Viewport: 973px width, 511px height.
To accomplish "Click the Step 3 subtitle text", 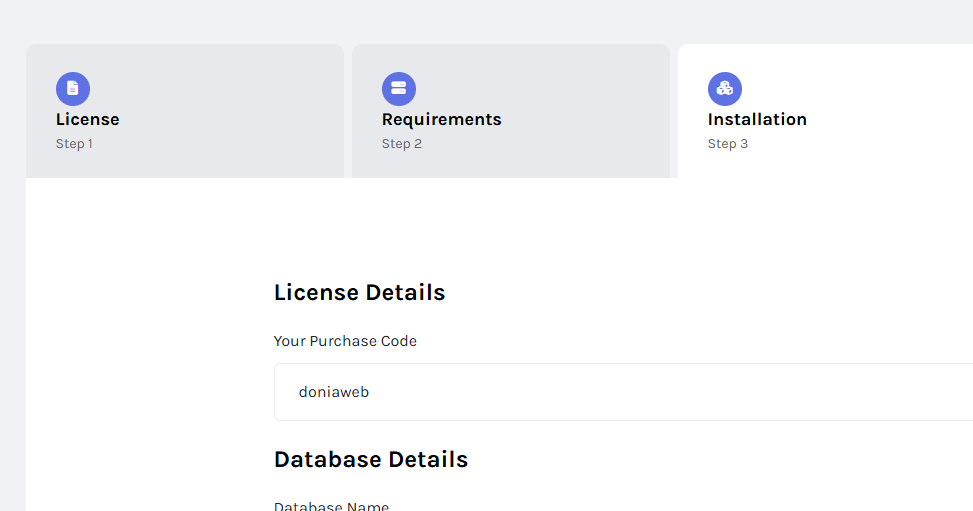I will [x=727, y=143].
